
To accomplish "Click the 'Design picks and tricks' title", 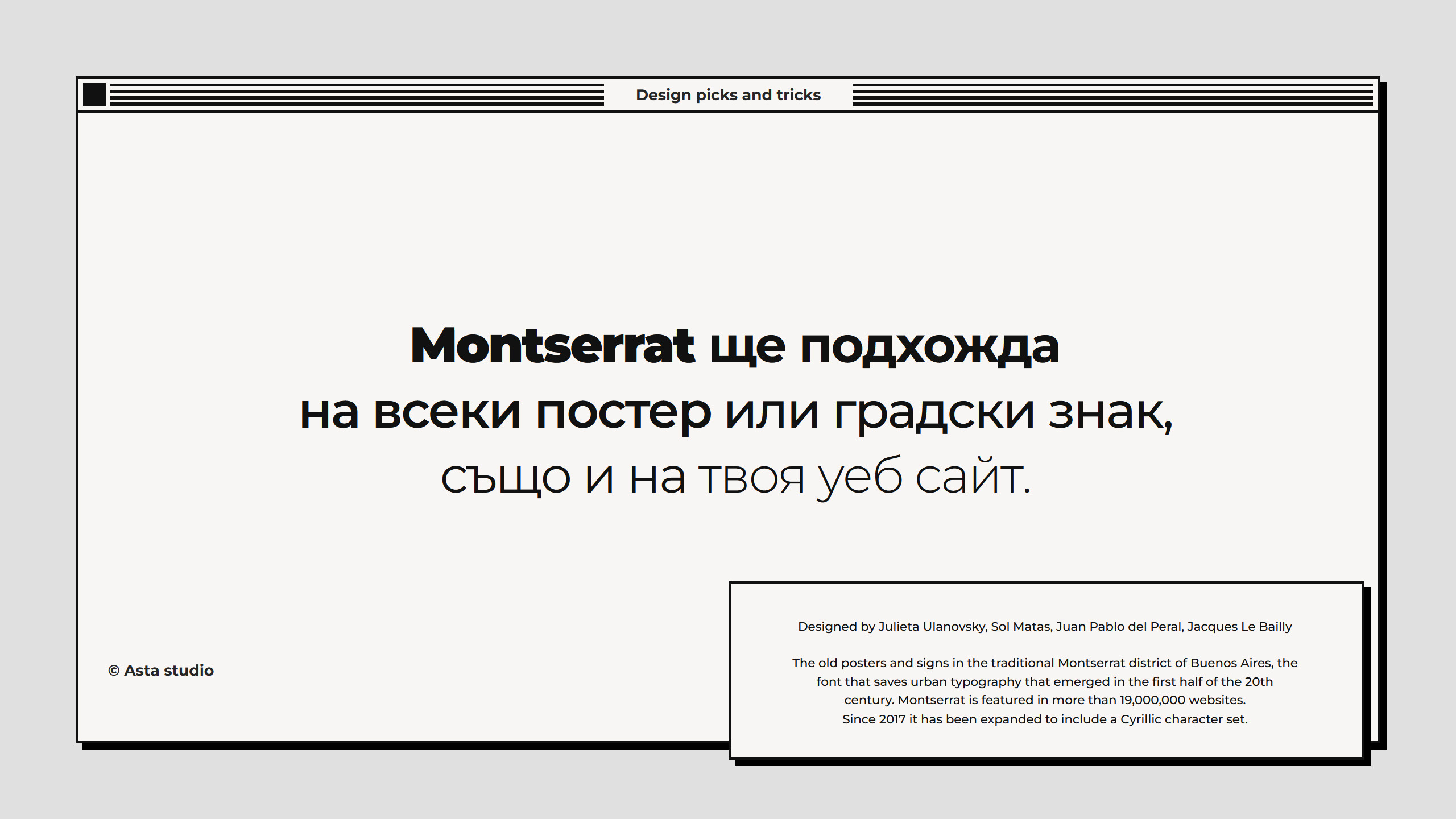I will tap(728, 95).
